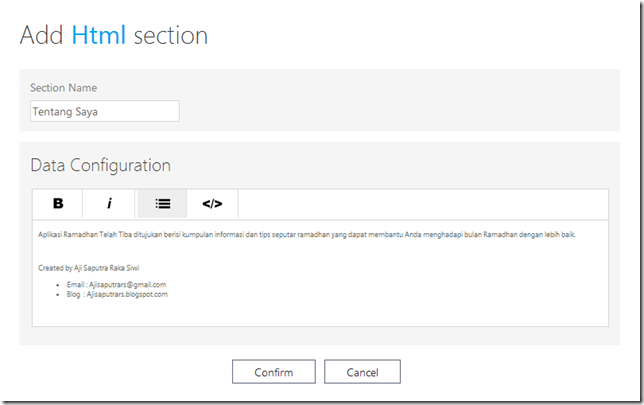The width and height of the screenshot is (644, 405).
Task: Click the 'Aplikasi Ramadhan Telah Tiba' paragraph text
Action: [307, 235]
